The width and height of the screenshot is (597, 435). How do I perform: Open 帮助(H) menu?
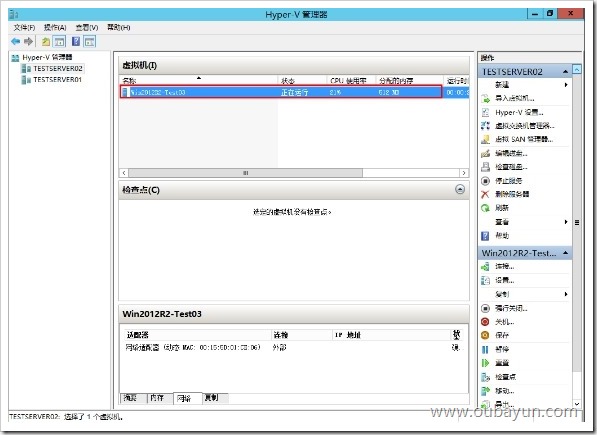[118, 27]
